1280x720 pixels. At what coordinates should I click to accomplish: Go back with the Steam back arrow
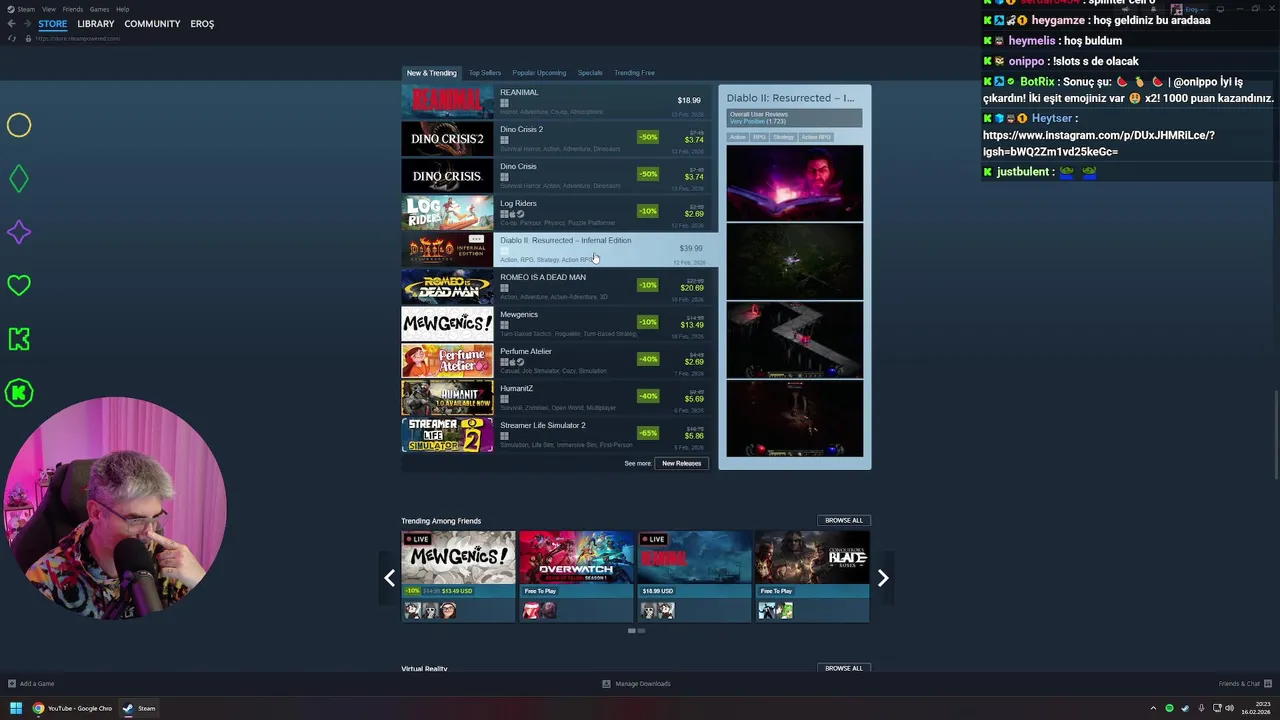tap(12, 23)
